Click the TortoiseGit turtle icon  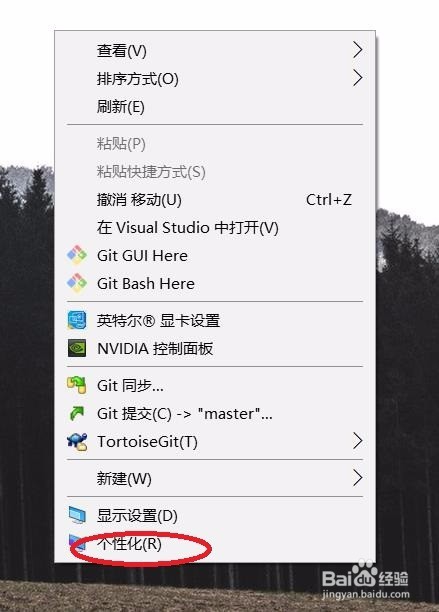click(x=77, y=441)
